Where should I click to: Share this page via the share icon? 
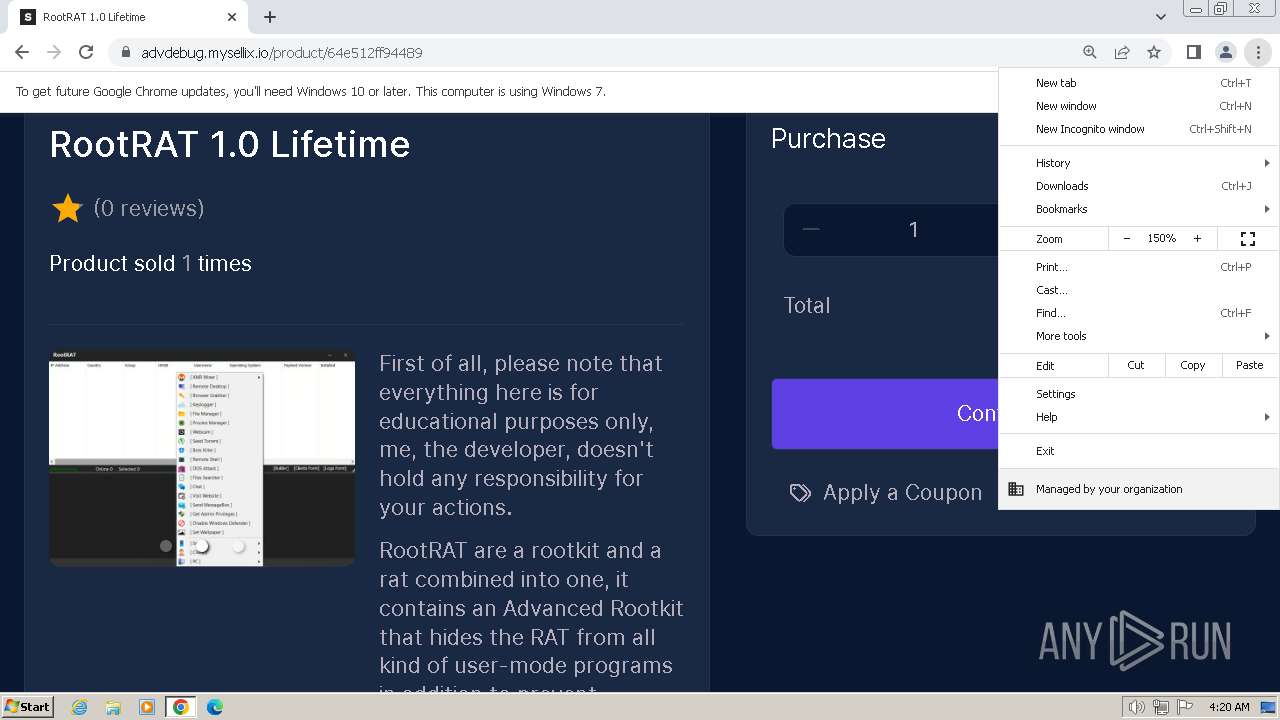(x=1122, y=52)
